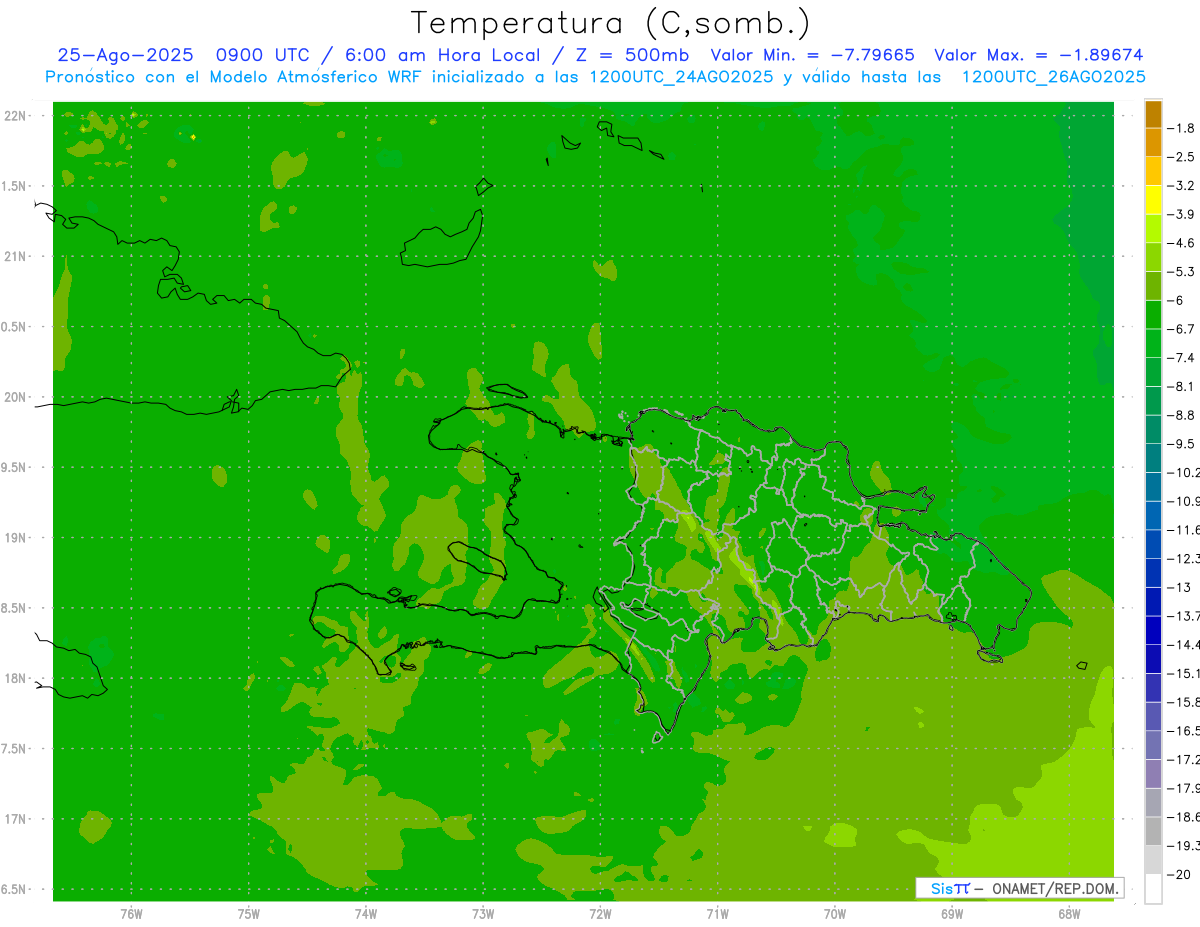
Task: Pick the bright yellow colorbar swatch
Action: [1153, 200]
